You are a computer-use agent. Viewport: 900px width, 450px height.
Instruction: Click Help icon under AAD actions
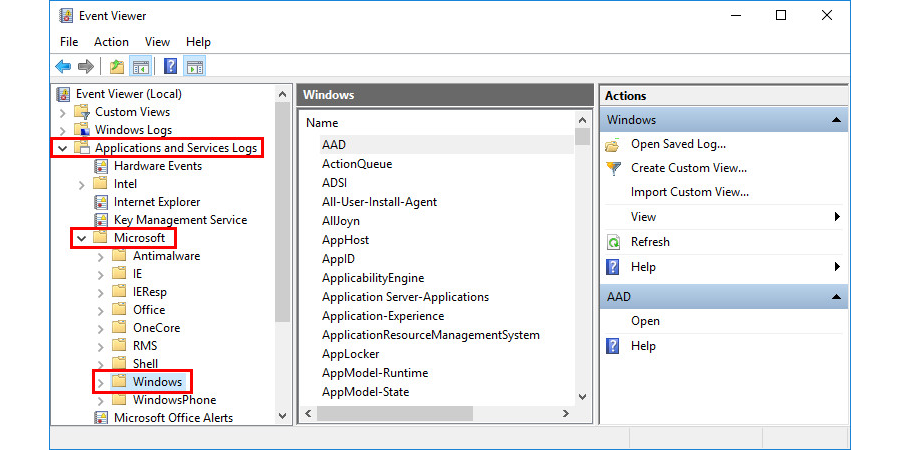(x=613, y=346)
